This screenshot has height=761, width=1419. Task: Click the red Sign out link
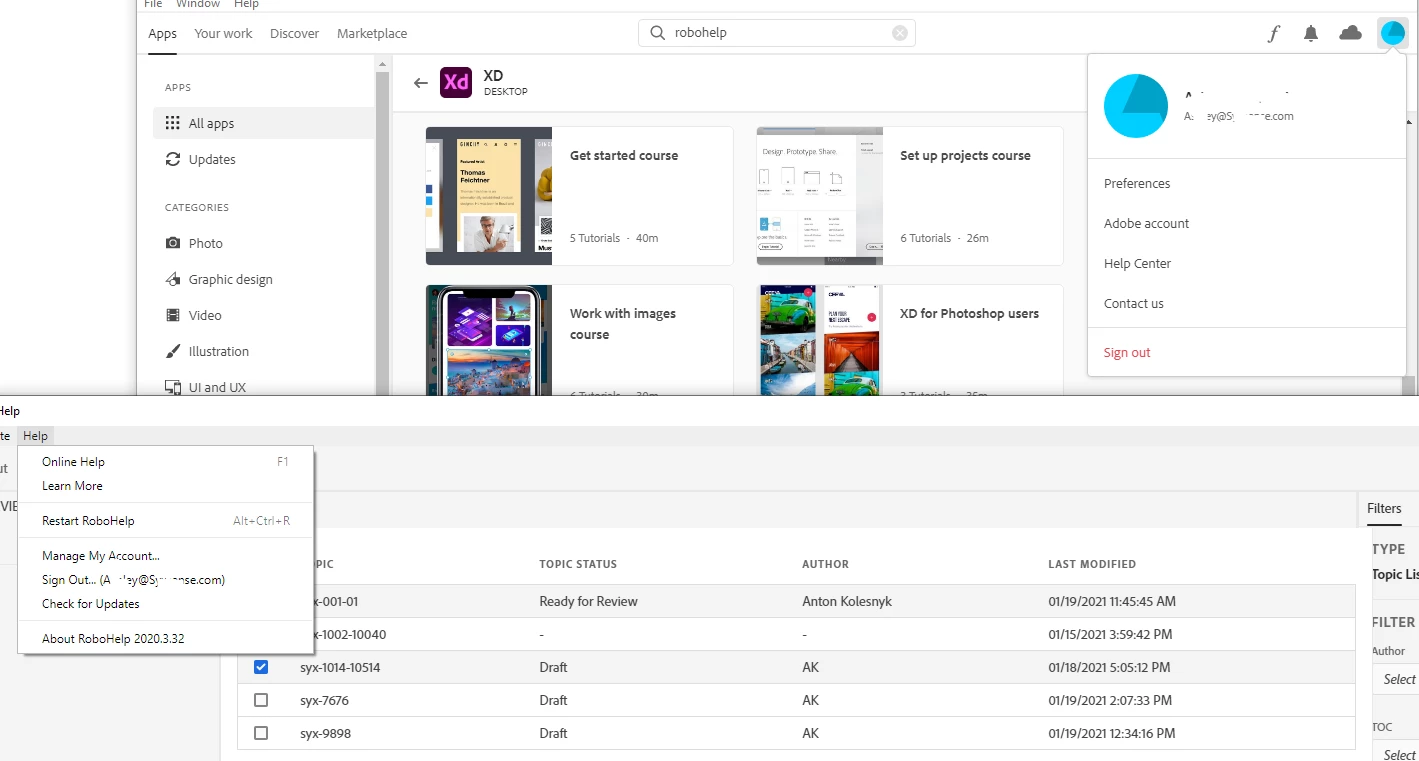point(1127,353)
